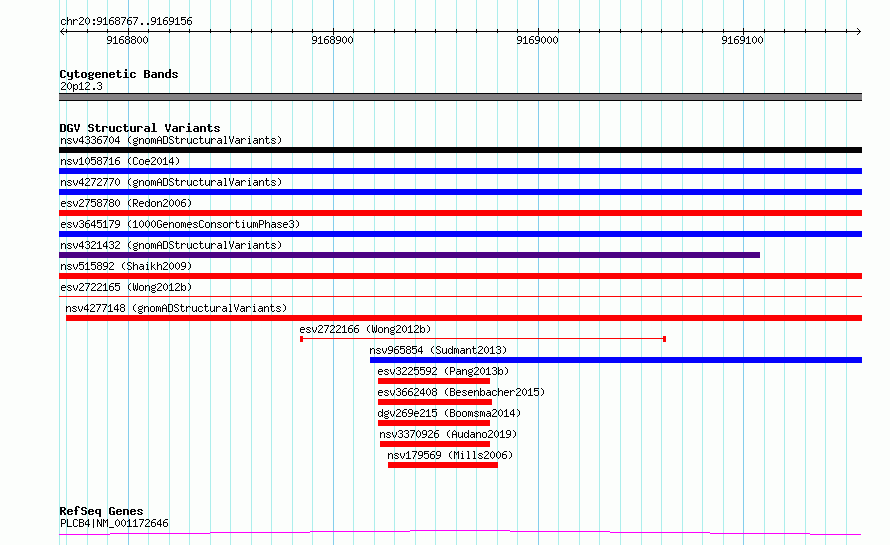Open variant esv3662408 (Besenbacher2015) label
Viewport: 890px width, 545px height.
[461, 392]
